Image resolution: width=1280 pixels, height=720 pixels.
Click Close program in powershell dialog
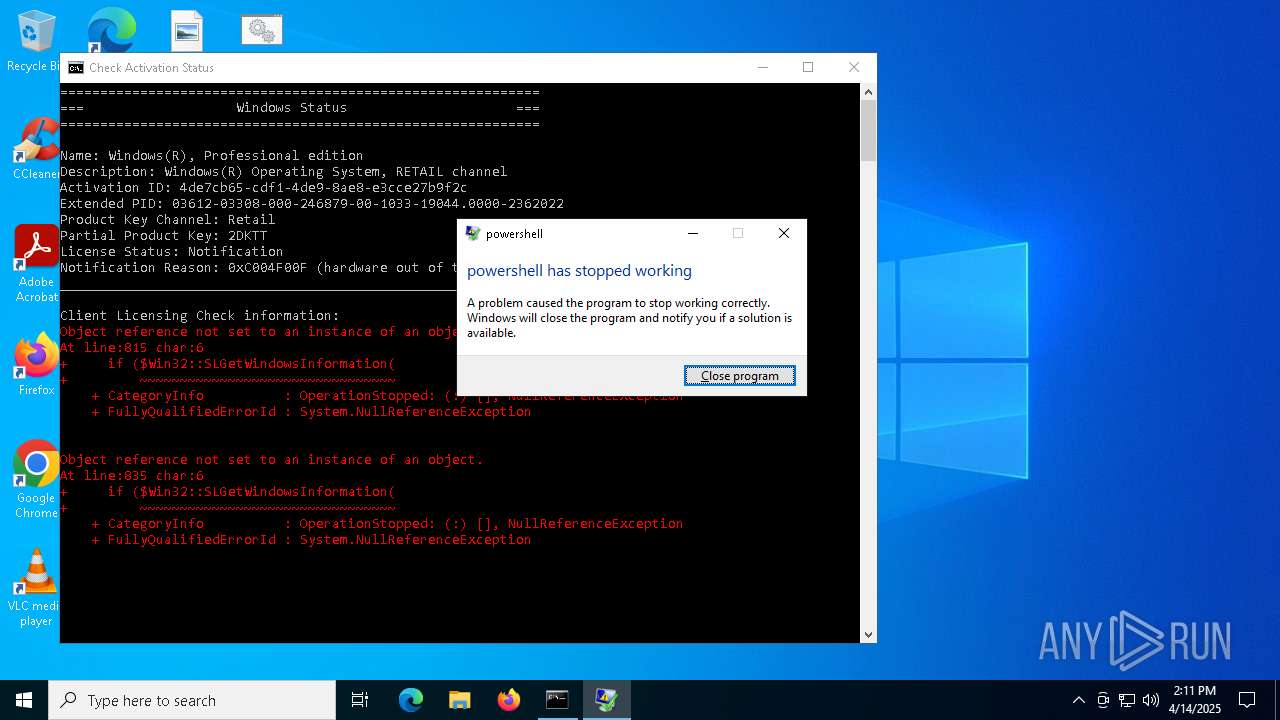pyautogui.click(x=740, y=376)
